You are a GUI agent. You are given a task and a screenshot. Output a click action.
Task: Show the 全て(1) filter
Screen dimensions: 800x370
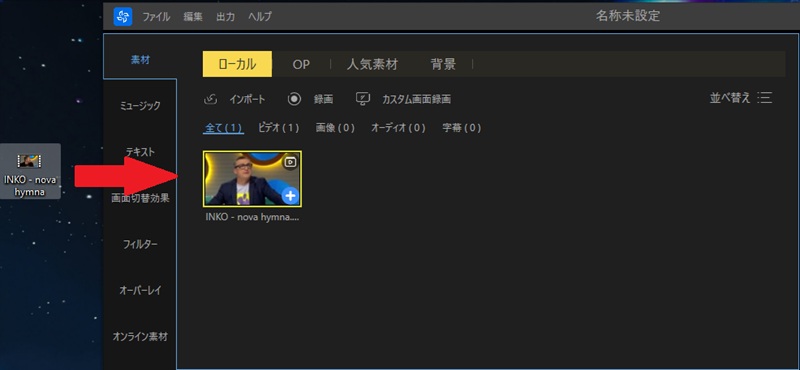223,128
